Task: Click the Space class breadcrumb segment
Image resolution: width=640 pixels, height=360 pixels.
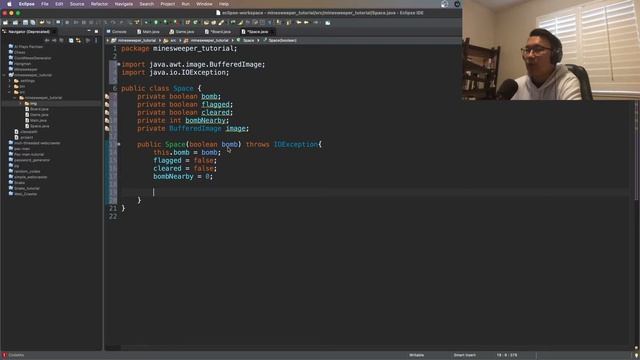Action: (249, 40)
